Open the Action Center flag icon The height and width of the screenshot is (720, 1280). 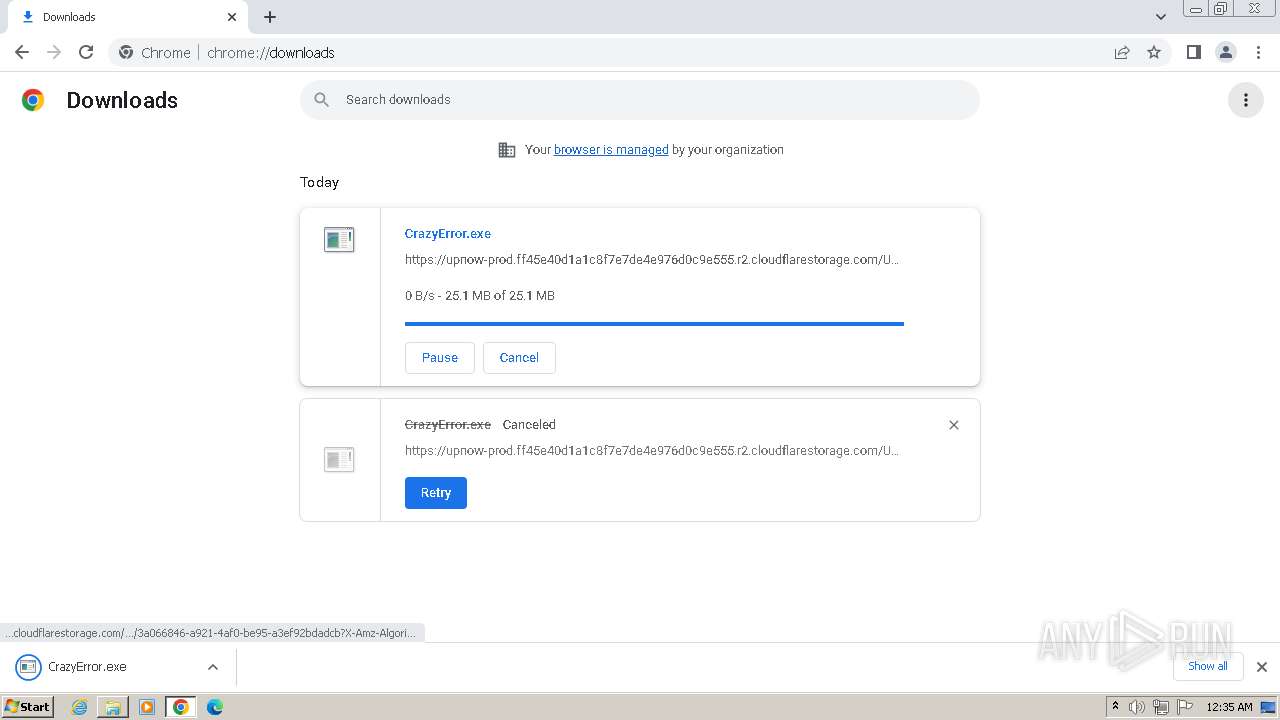[x=1185, y=707]
